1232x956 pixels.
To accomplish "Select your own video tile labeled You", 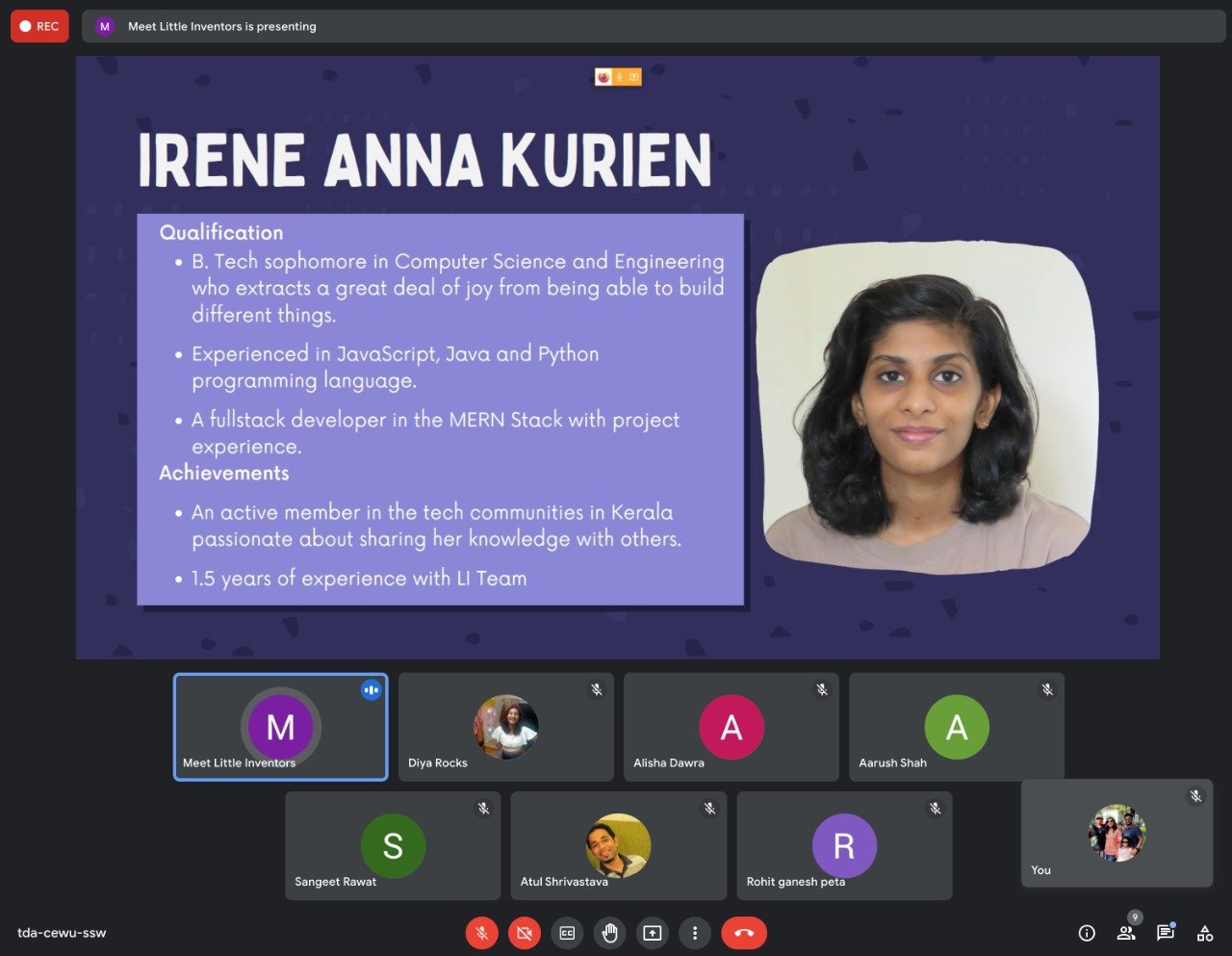I will click(1116, 833).
